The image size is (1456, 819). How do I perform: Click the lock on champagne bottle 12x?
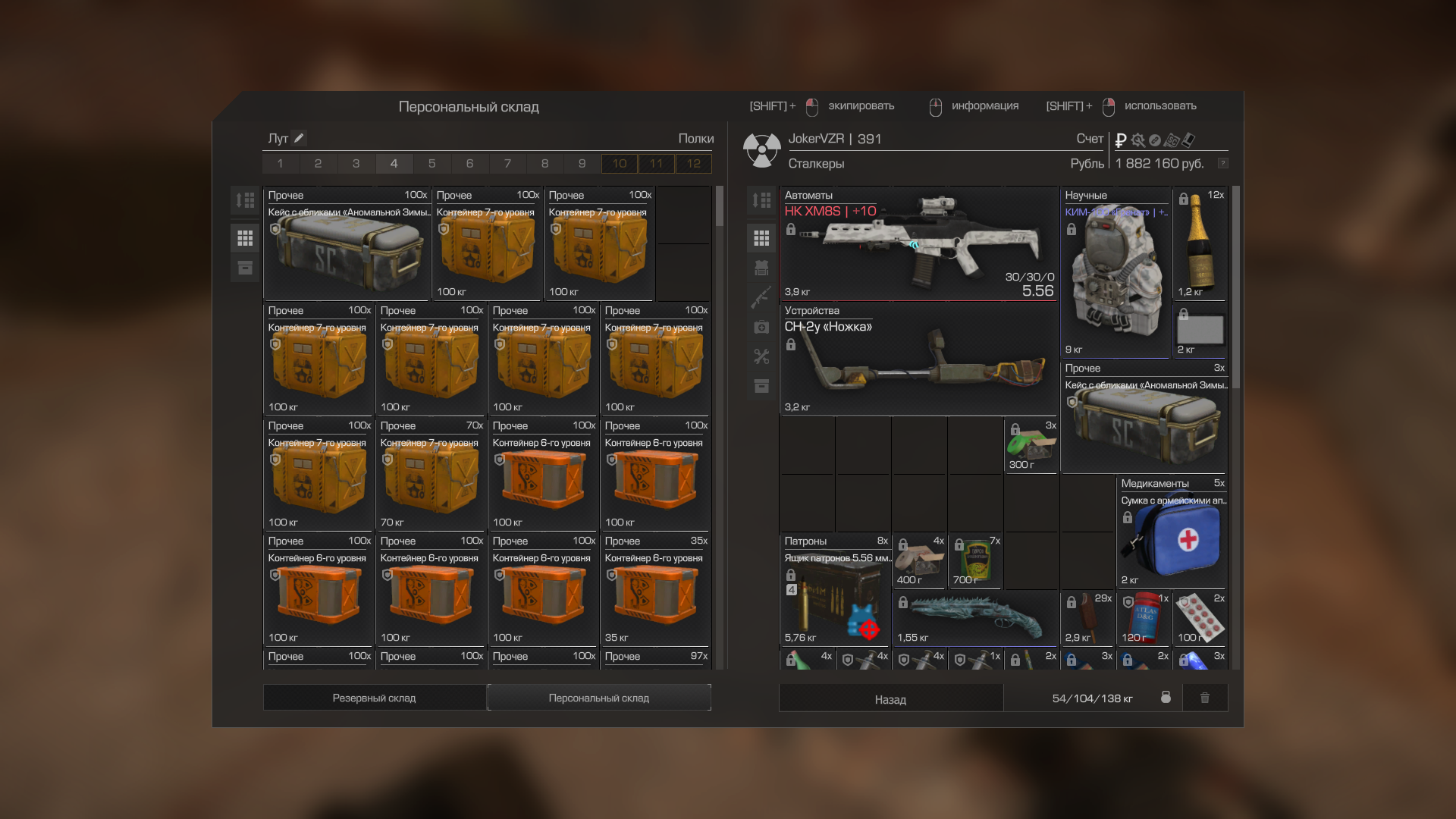pyautogui.click(x=1184, y=199)
